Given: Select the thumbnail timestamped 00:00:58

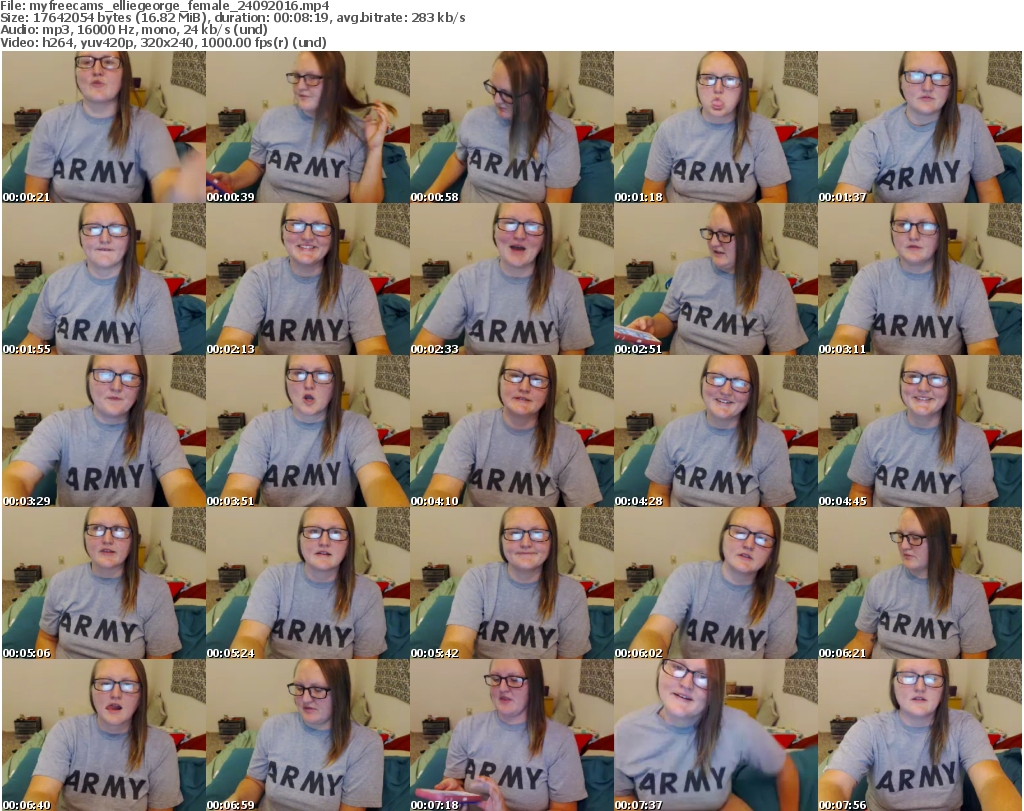Looking at the screenshot, I should 512,127.
